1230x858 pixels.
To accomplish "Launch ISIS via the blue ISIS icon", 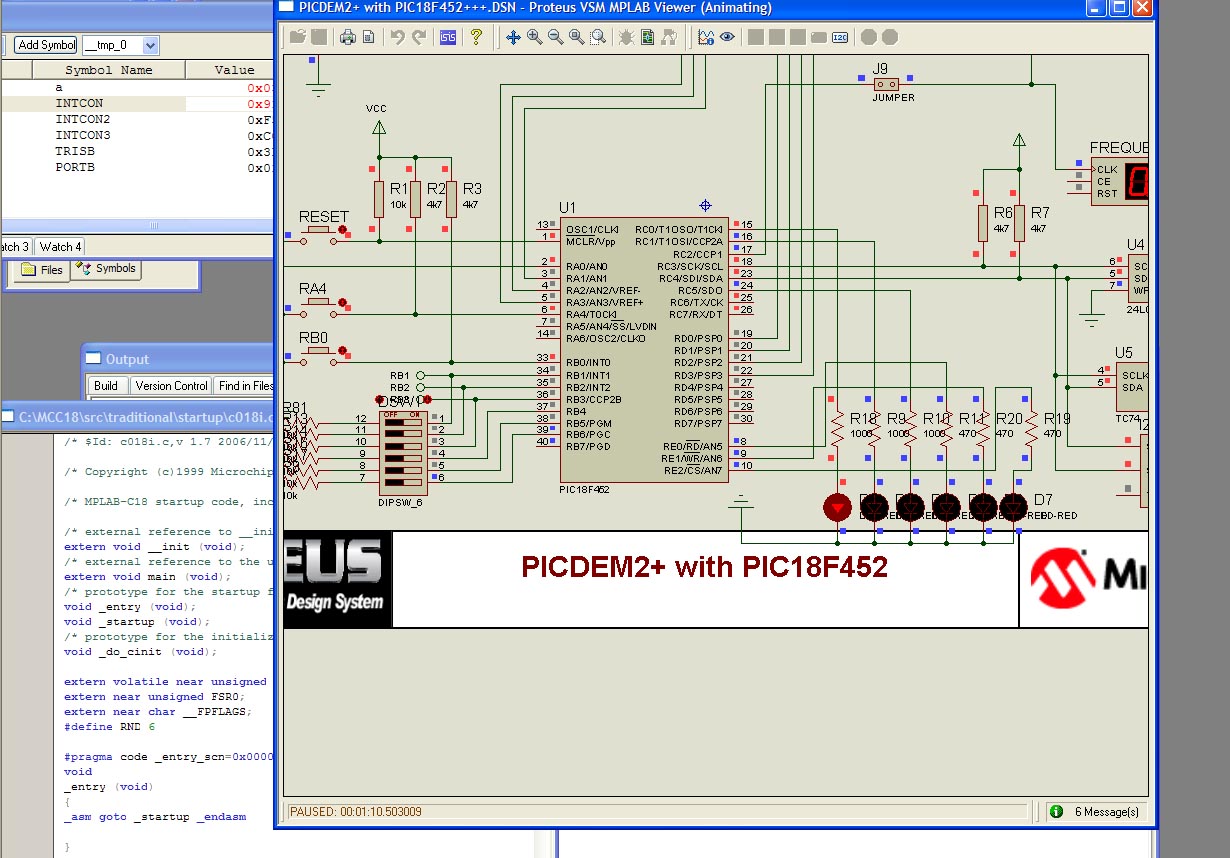I will [x=447, y=37].
